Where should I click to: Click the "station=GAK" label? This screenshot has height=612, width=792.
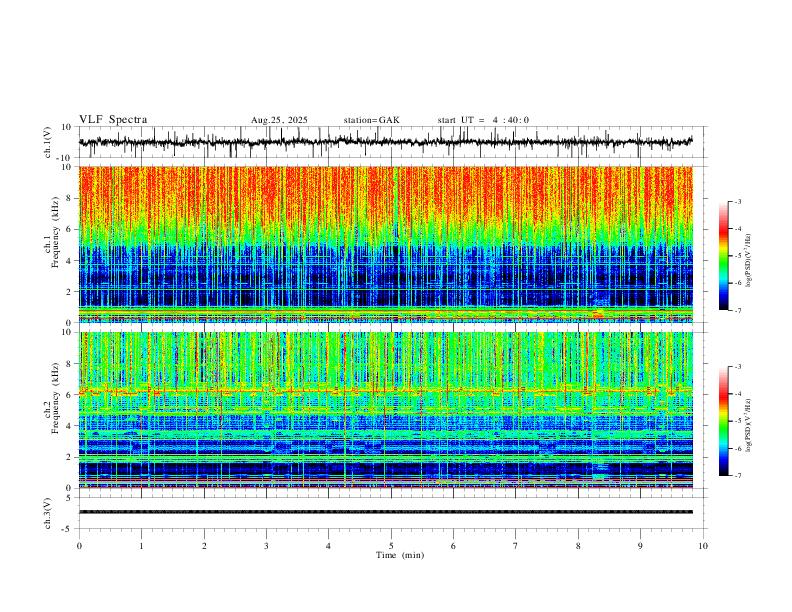point(371,120)
